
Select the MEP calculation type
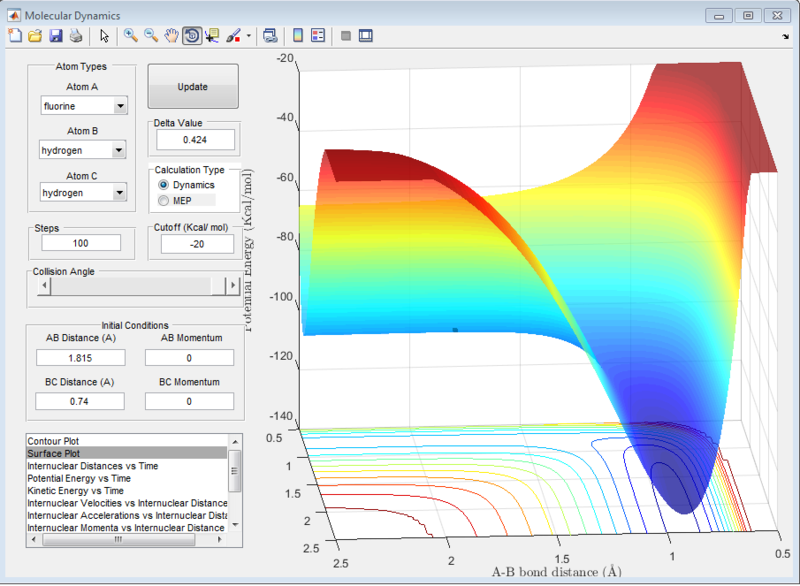pyautogui.click(x=164, y=201)
